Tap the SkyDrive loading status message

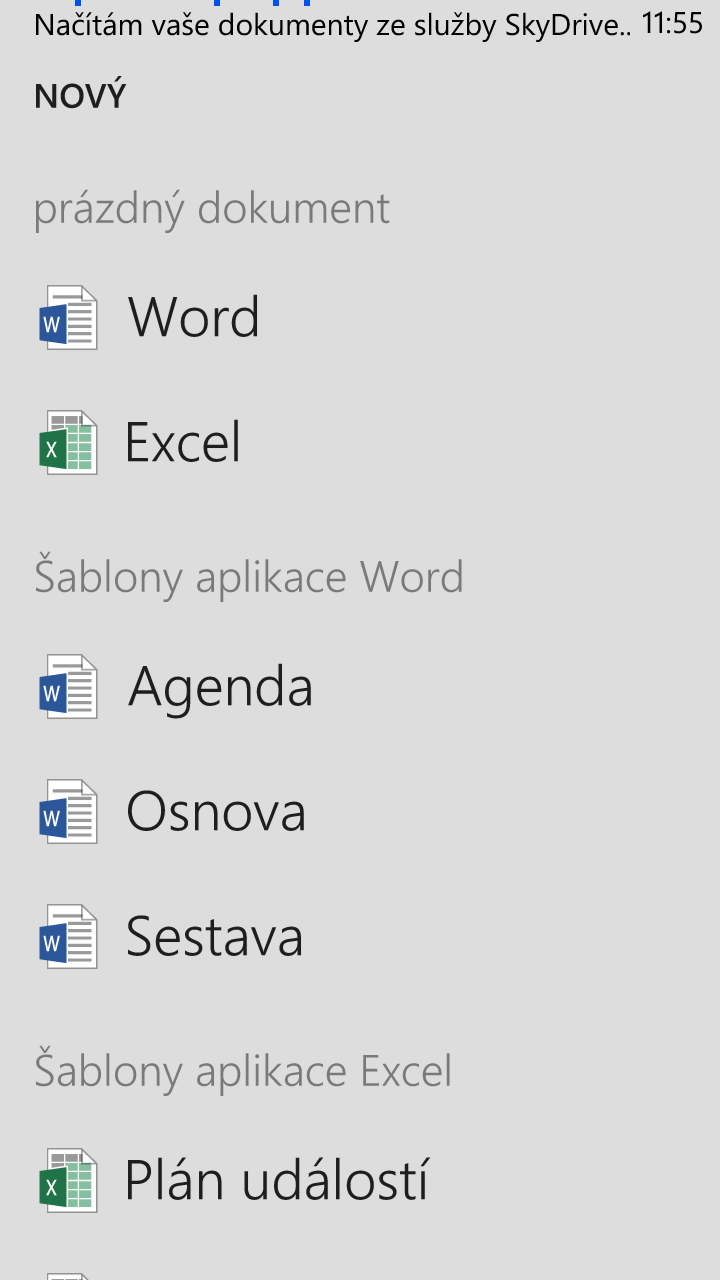pos(332,25)
